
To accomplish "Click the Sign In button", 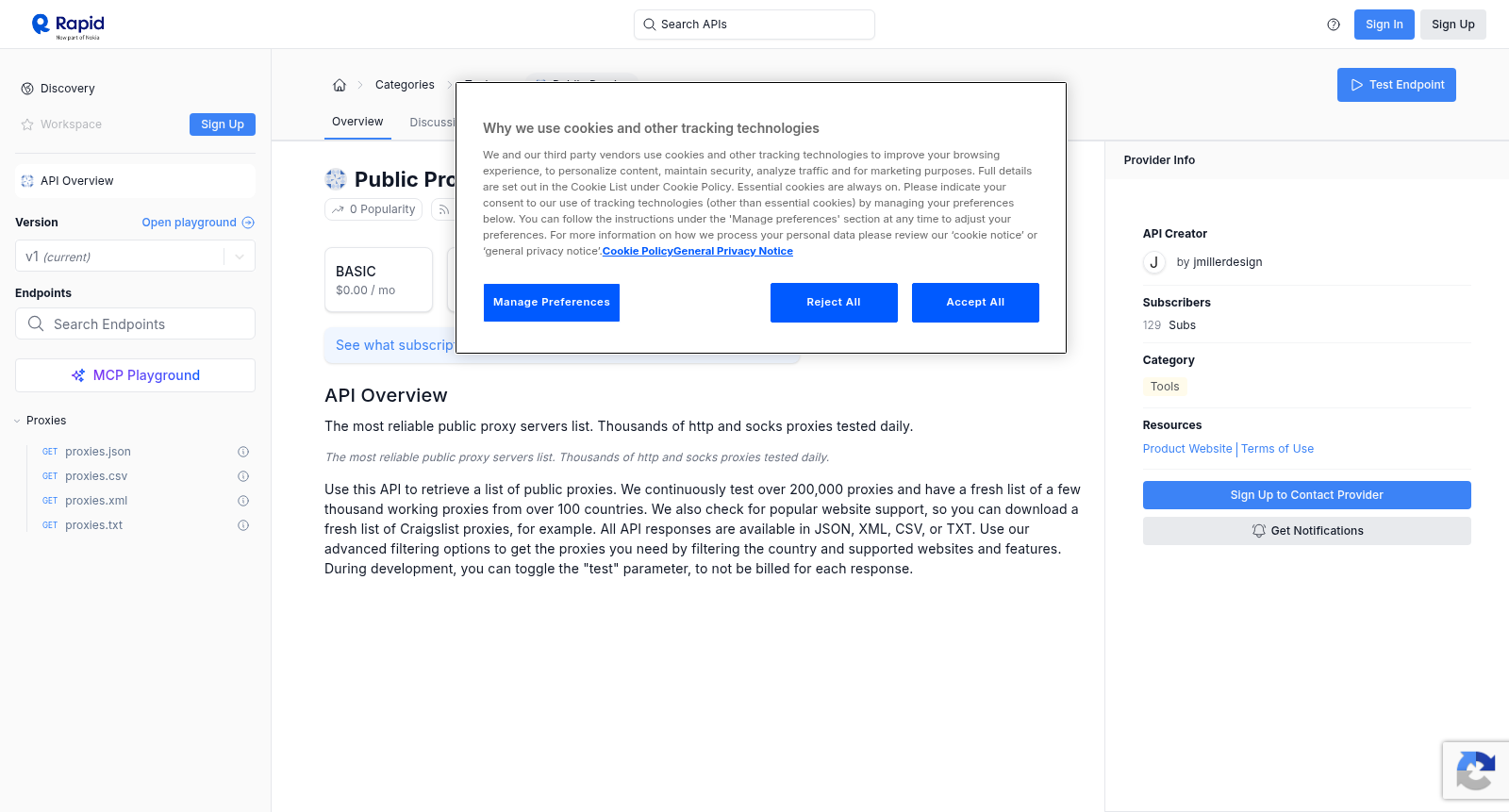I will tap(1384, 25).
